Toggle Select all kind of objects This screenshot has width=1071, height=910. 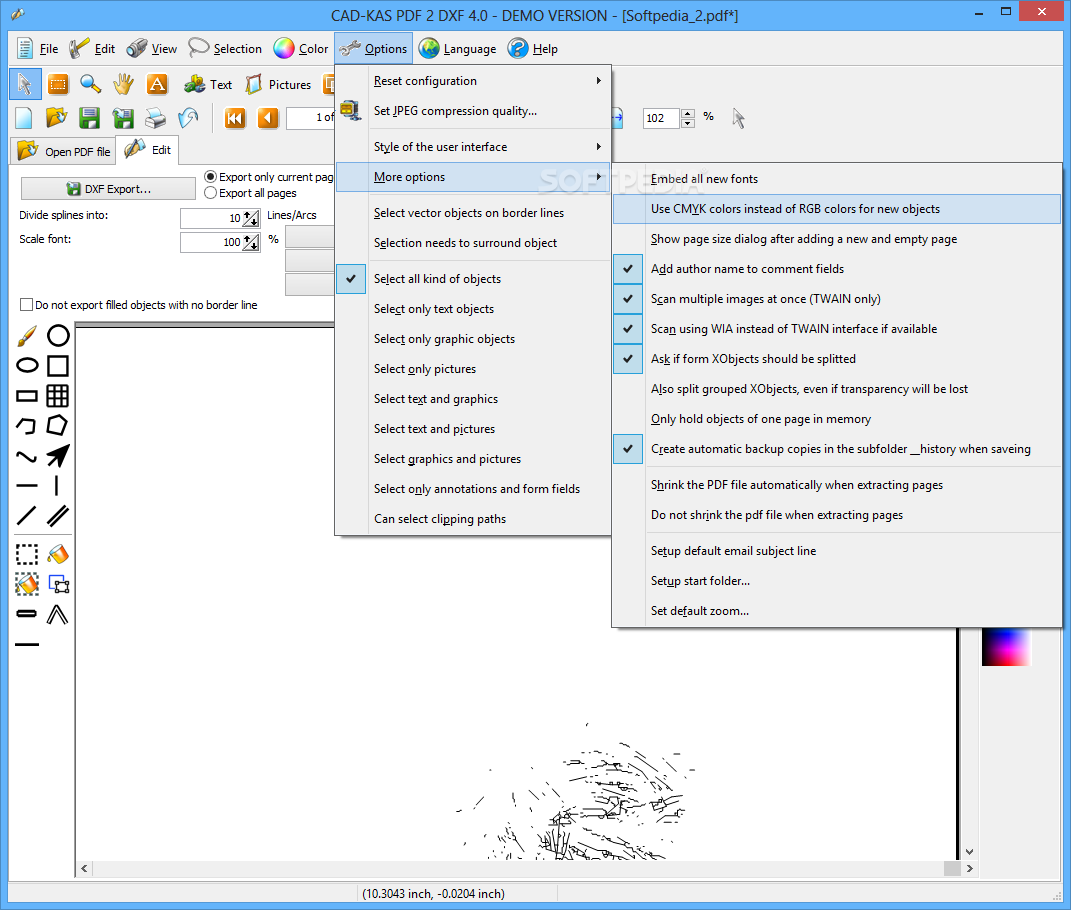click(473, 279)
